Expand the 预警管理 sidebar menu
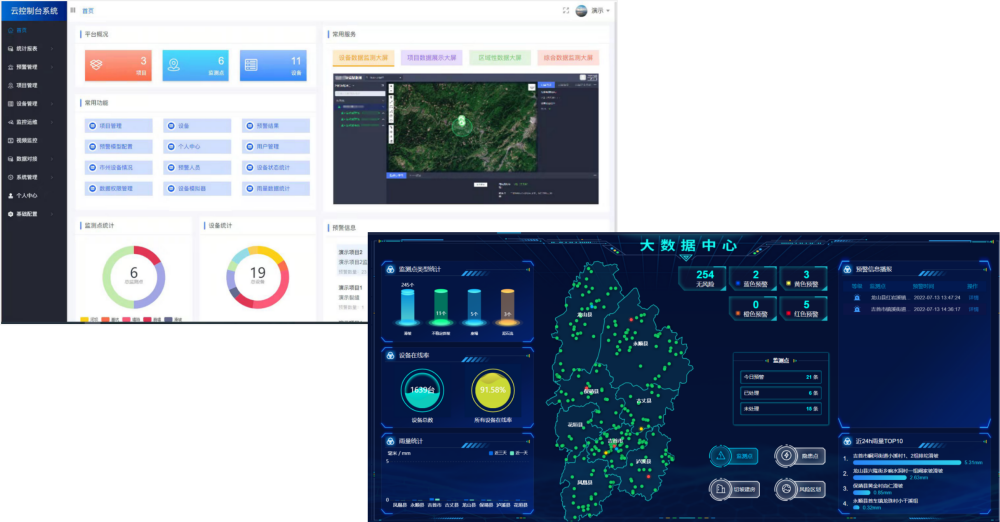 click(x=30, y=67)
